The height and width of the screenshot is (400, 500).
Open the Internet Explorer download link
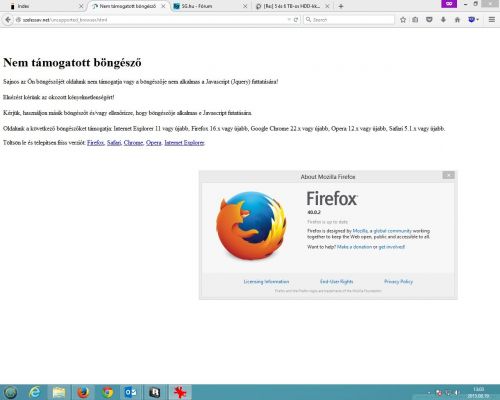184,143
